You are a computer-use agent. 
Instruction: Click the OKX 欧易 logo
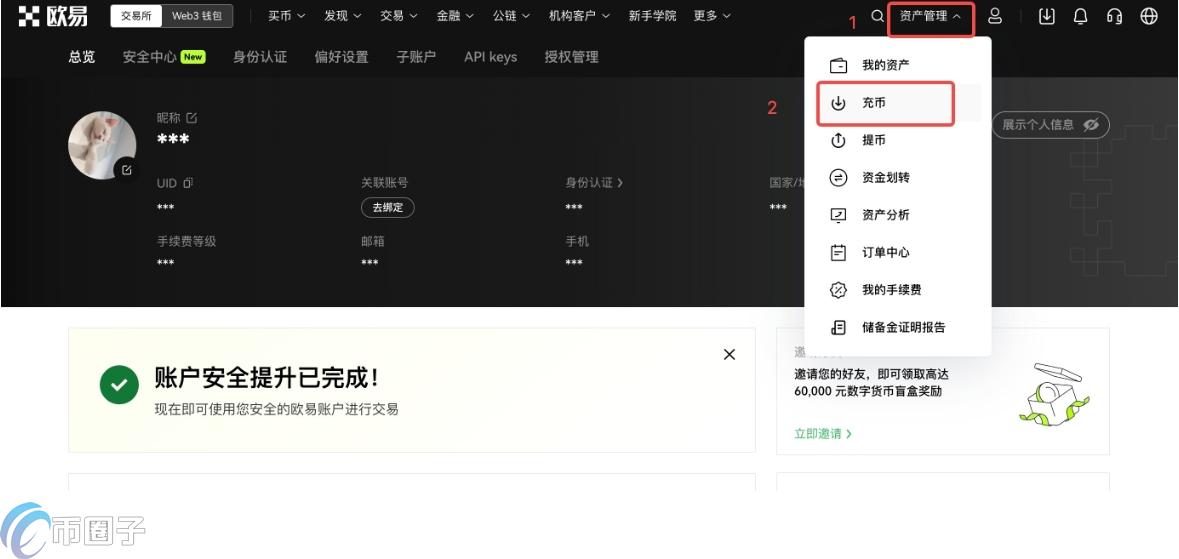coord(53,16)
